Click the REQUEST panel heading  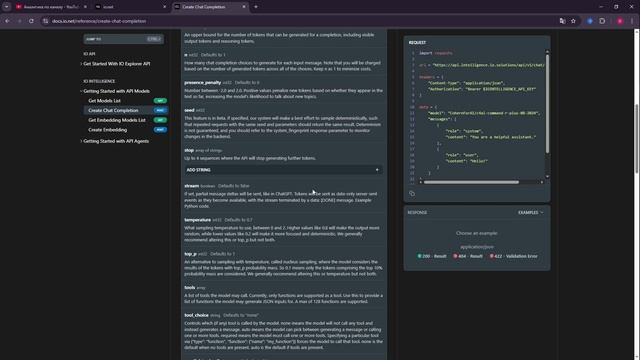coord(417,42)
